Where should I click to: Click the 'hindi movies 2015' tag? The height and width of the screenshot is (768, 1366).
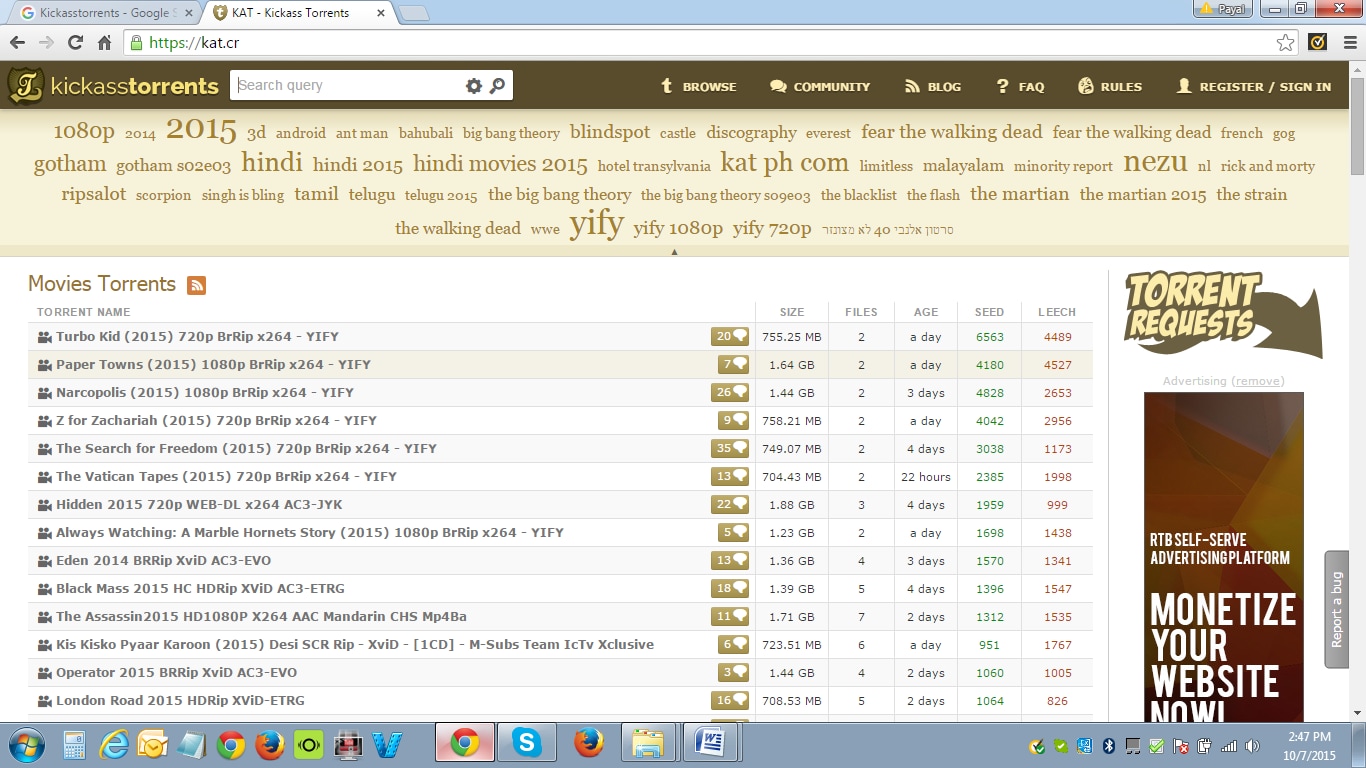tap(500, 164)
